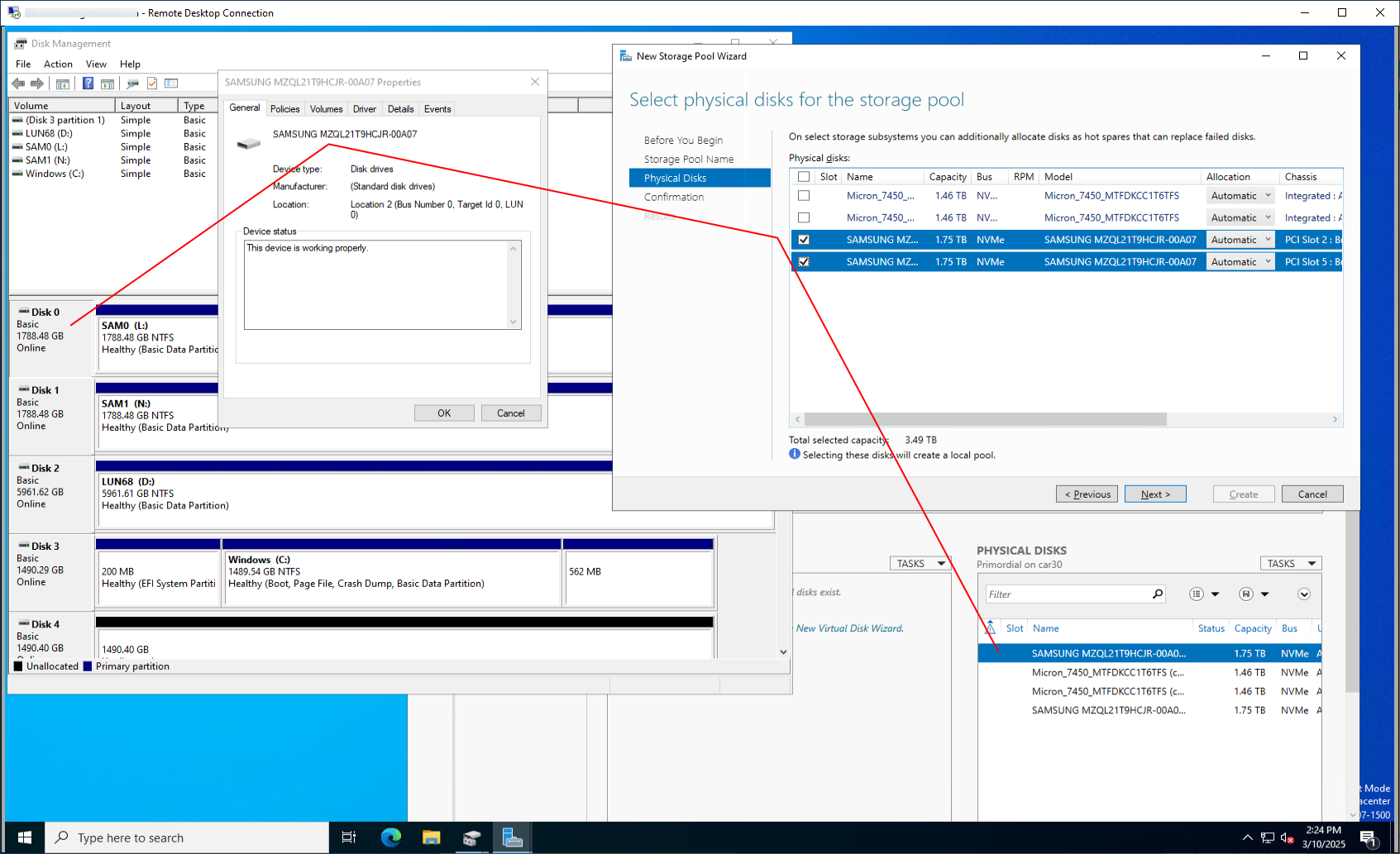
Task: Click the Disk 0 icon in graphical view
Action: pos(24,312)
